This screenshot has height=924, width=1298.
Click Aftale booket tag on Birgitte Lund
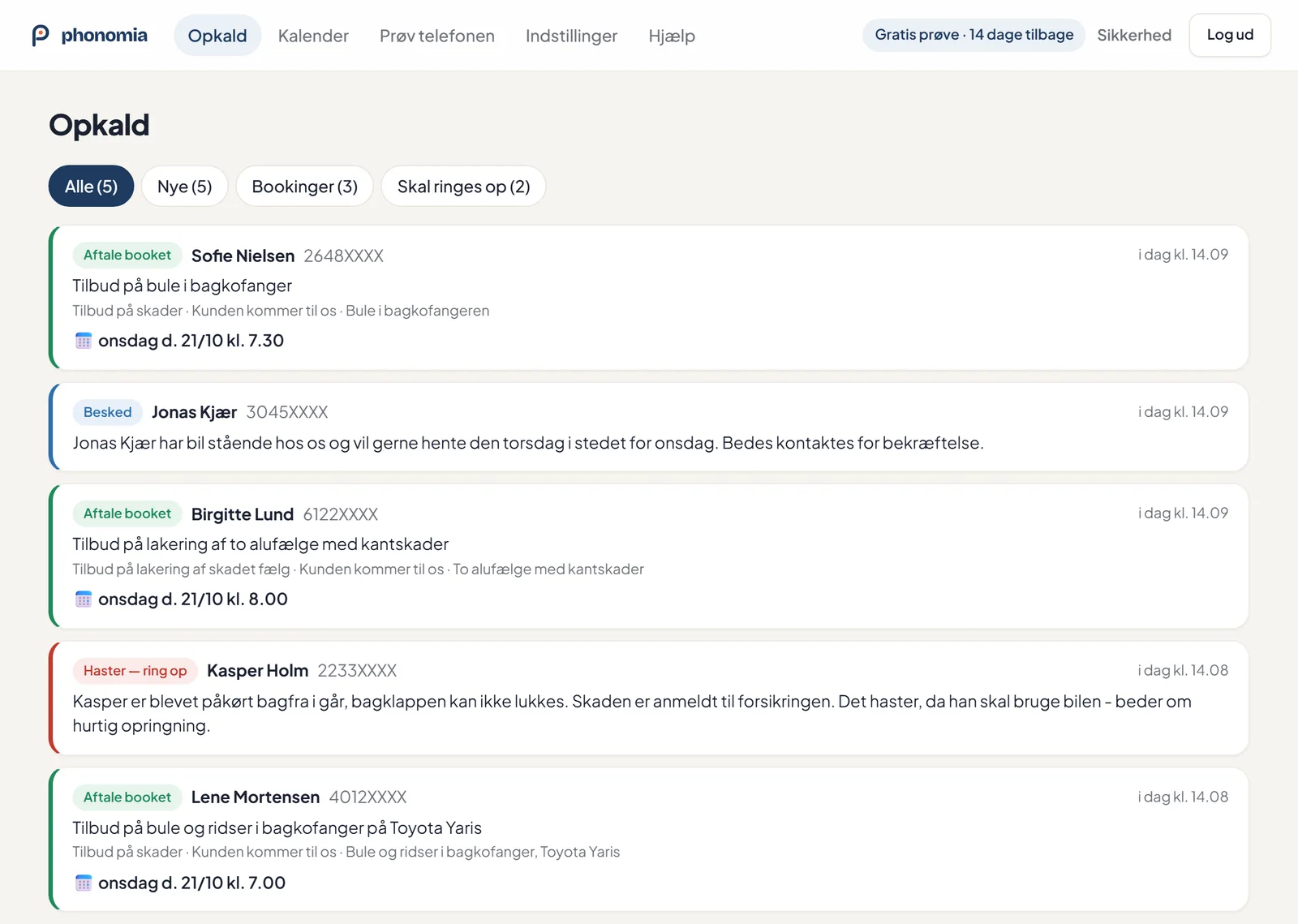point(127,514)
